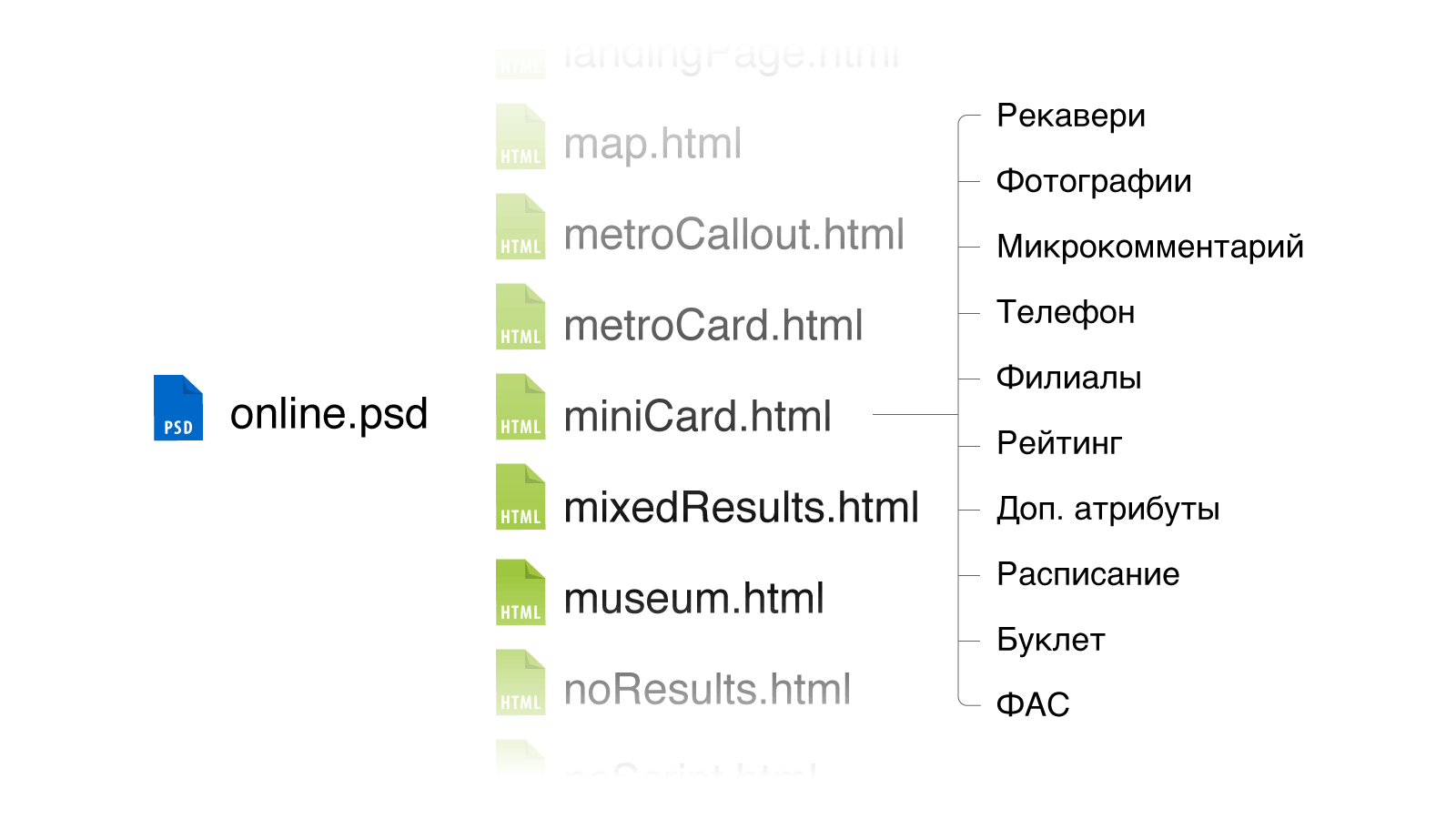This screenshot has width=1456, height=819.
Task: Select the mixedResults.html file icon
Action: point(521,497)
